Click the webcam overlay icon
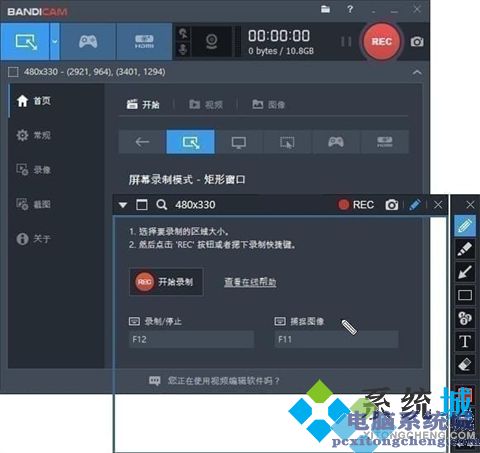Screen dimensions: 480x453 (211, 42)
